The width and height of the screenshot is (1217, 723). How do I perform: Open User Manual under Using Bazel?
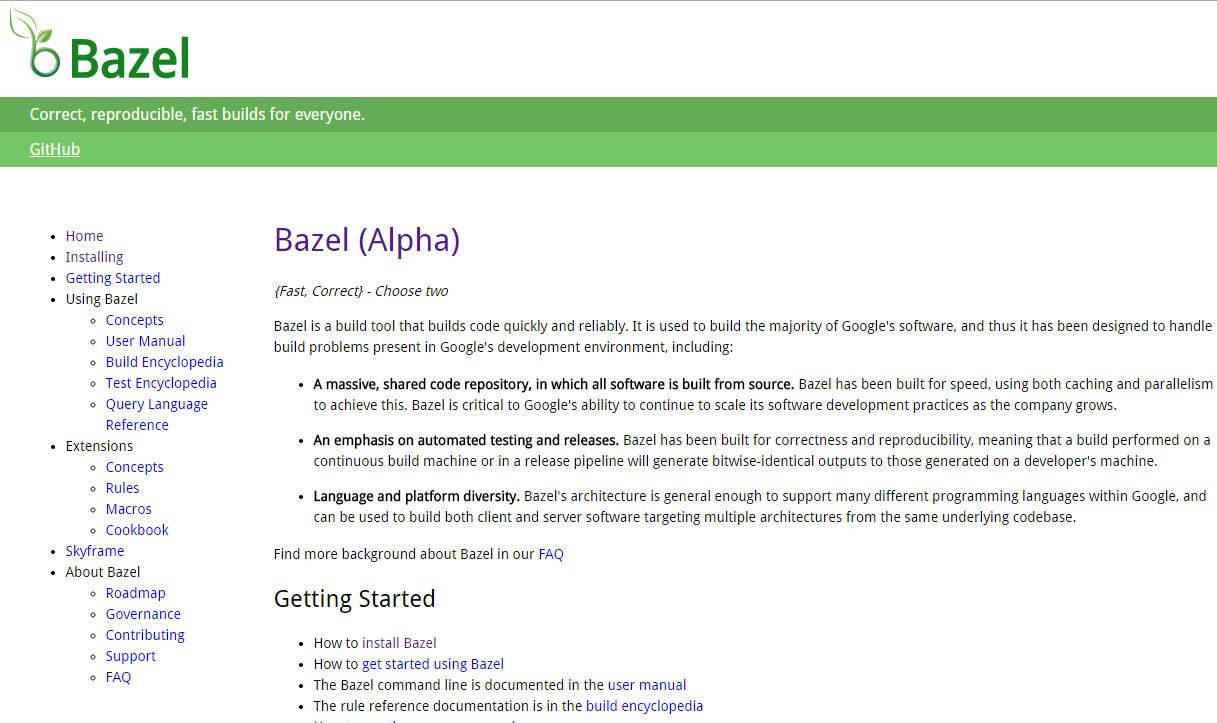(x=146, y=341)
